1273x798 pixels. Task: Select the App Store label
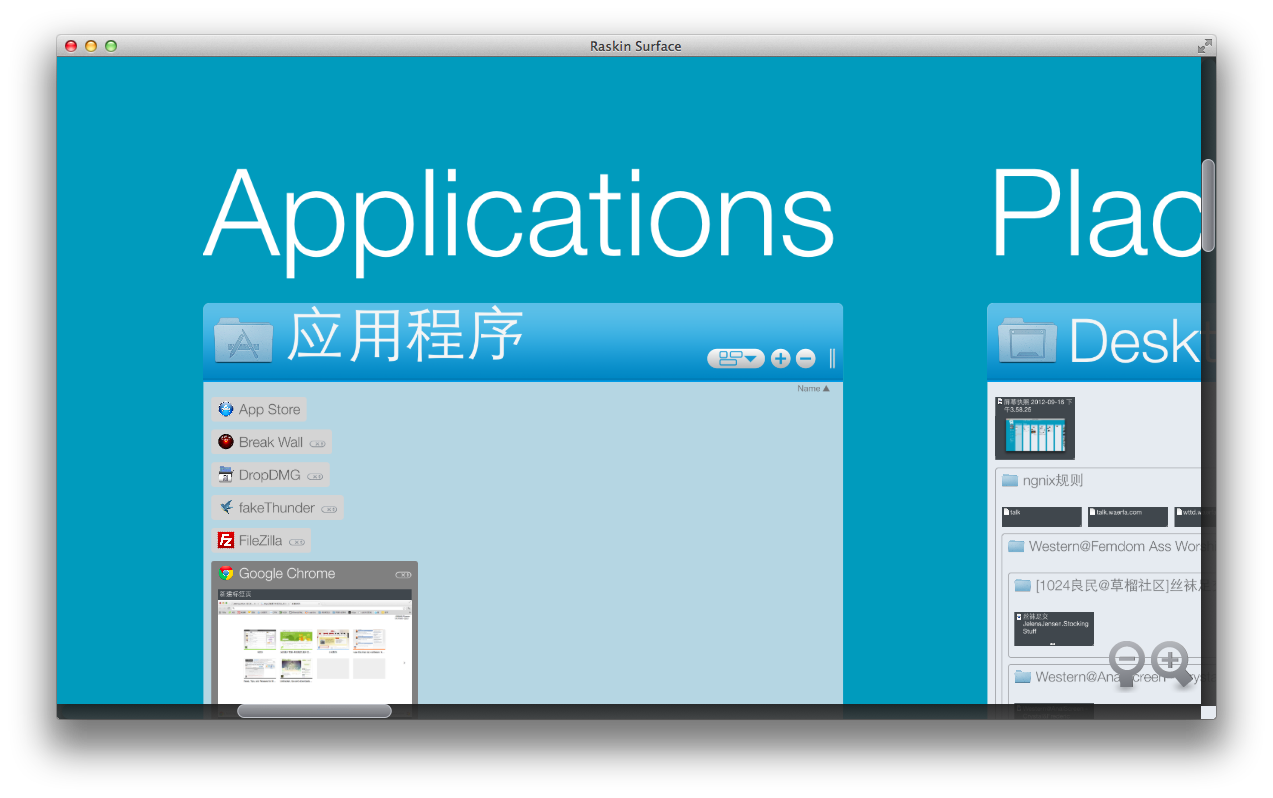pos(269,409)
